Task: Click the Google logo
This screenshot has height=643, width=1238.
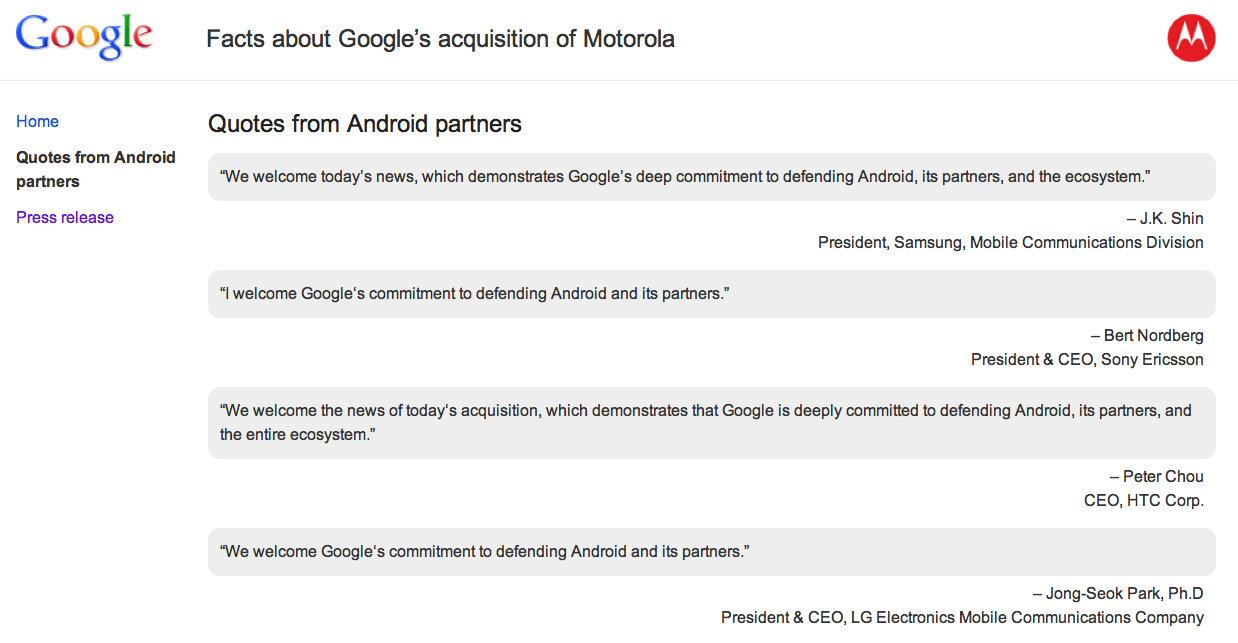Action: [84, 38]
